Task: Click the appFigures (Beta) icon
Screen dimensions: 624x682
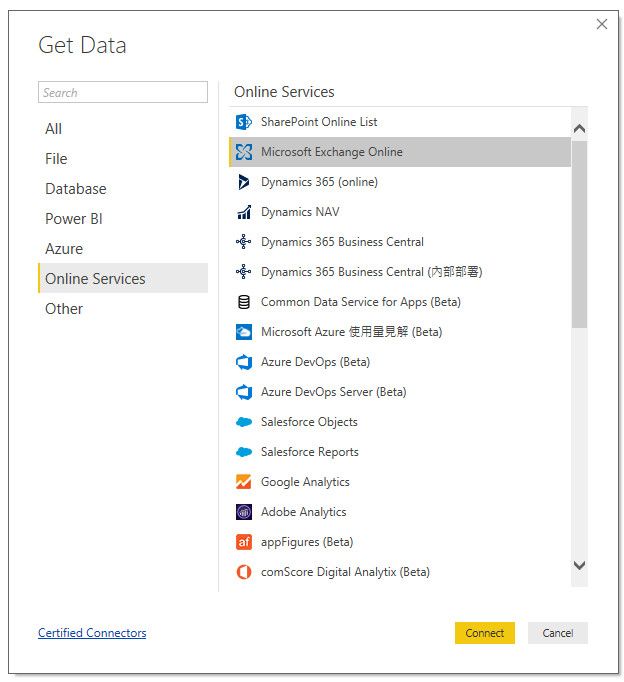Action: [243, 542]
